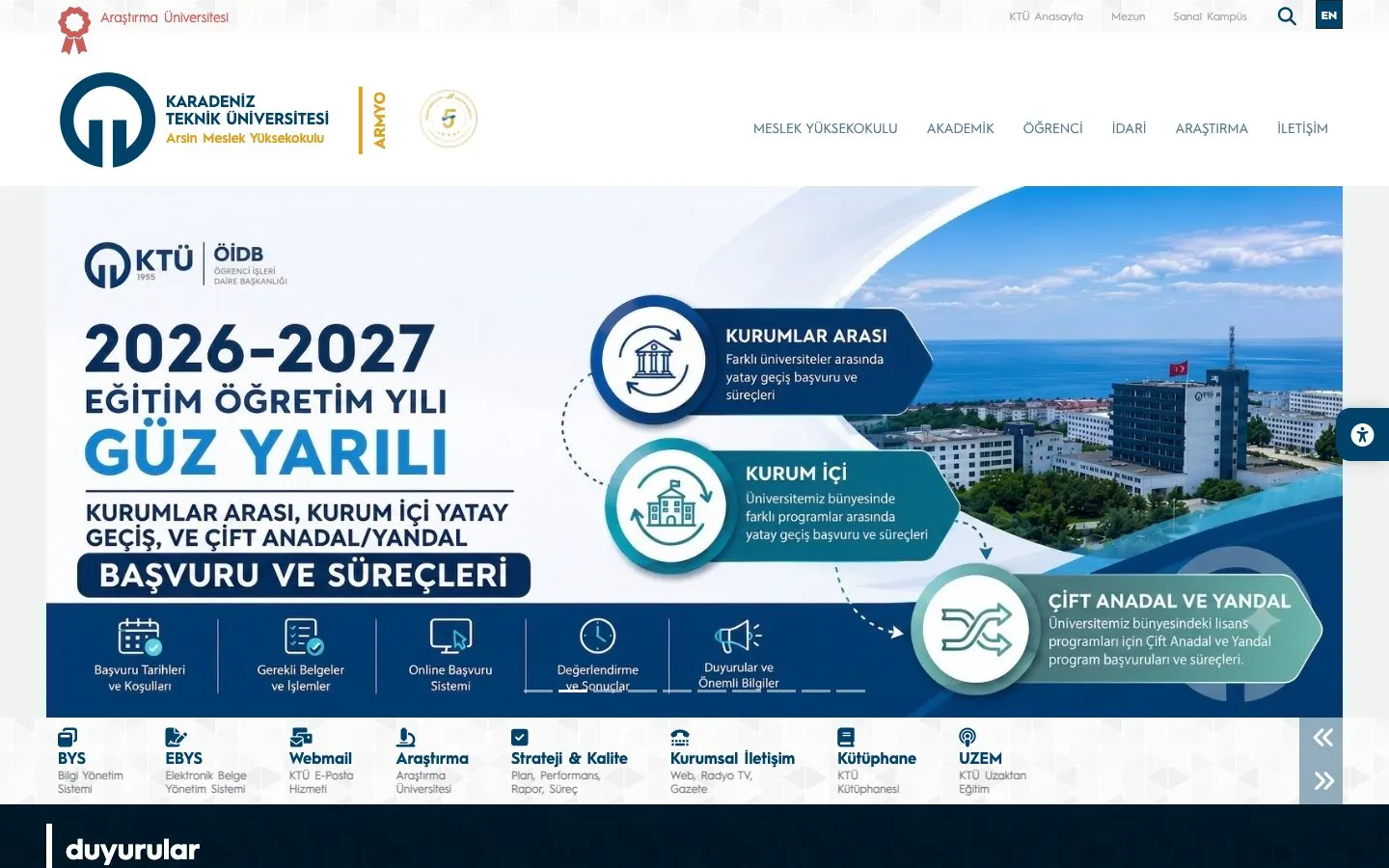Click the vertical ARMYO label
Image resolution: width=1389 pixels, height=868 pixels.
click(x=379, y=120)
